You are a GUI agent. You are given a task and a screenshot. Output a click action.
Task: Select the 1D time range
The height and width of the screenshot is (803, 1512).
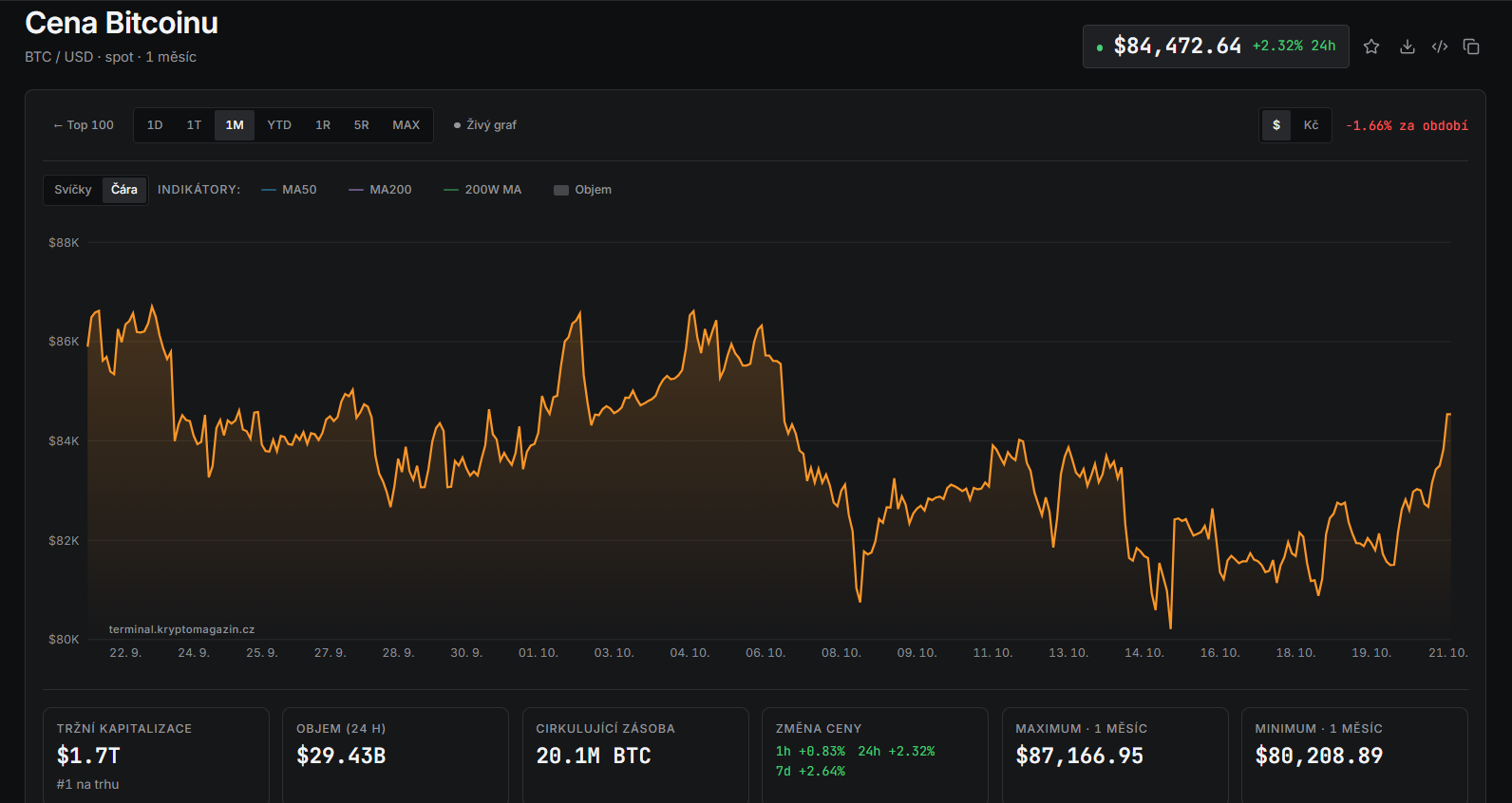pyautogui.click(x=155, y=125)
